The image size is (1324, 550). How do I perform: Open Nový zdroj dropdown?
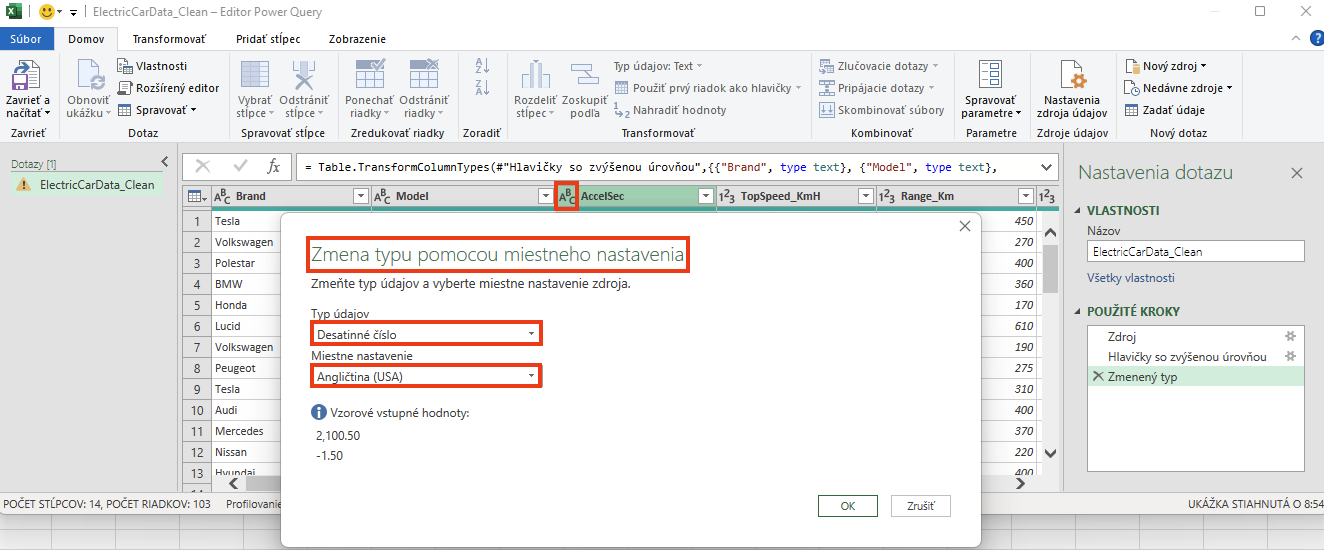click(1166, 66)
